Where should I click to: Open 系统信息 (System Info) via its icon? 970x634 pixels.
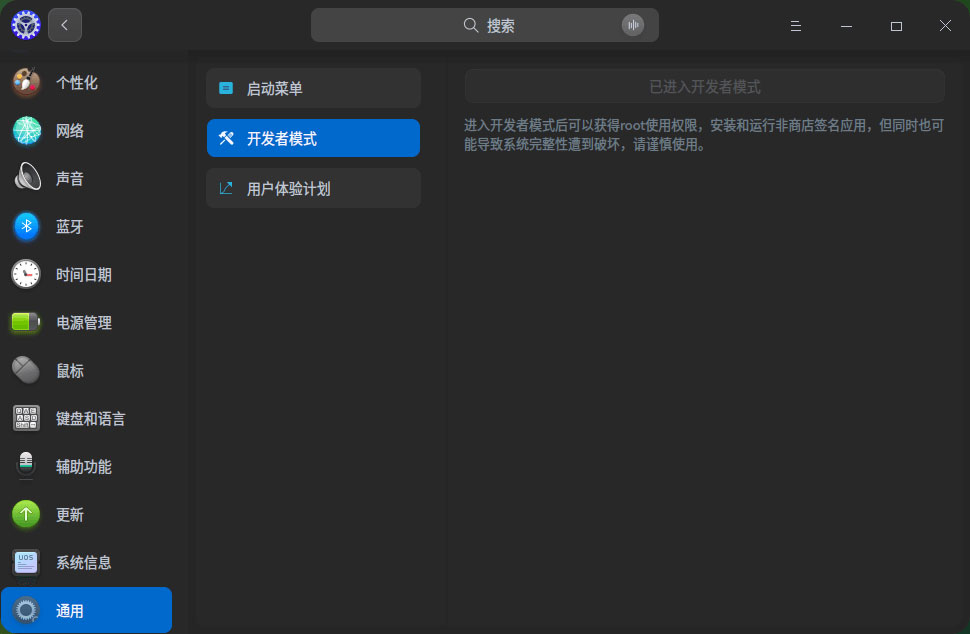25,562
